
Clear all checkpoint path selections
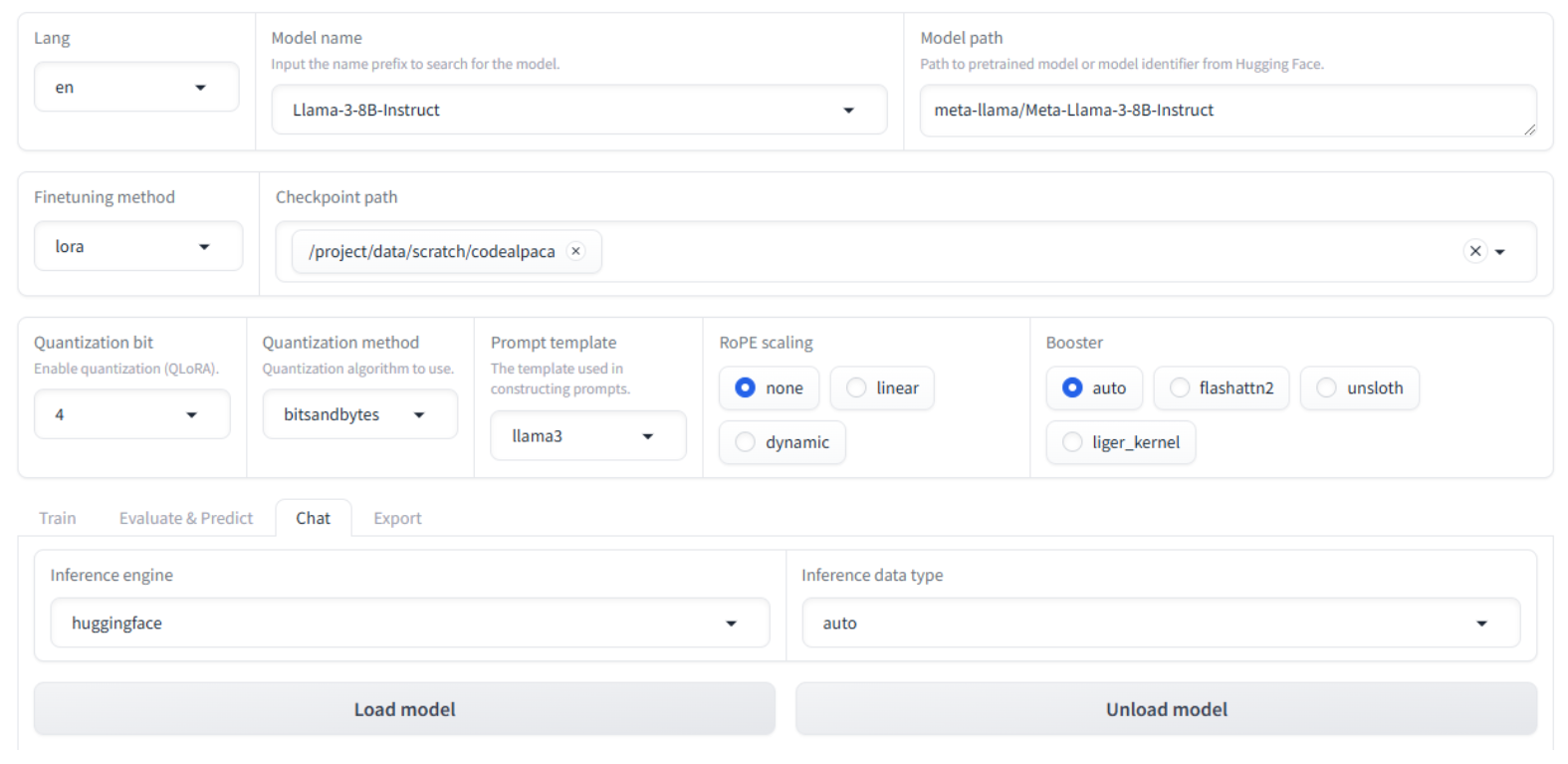coord(1474,251)
